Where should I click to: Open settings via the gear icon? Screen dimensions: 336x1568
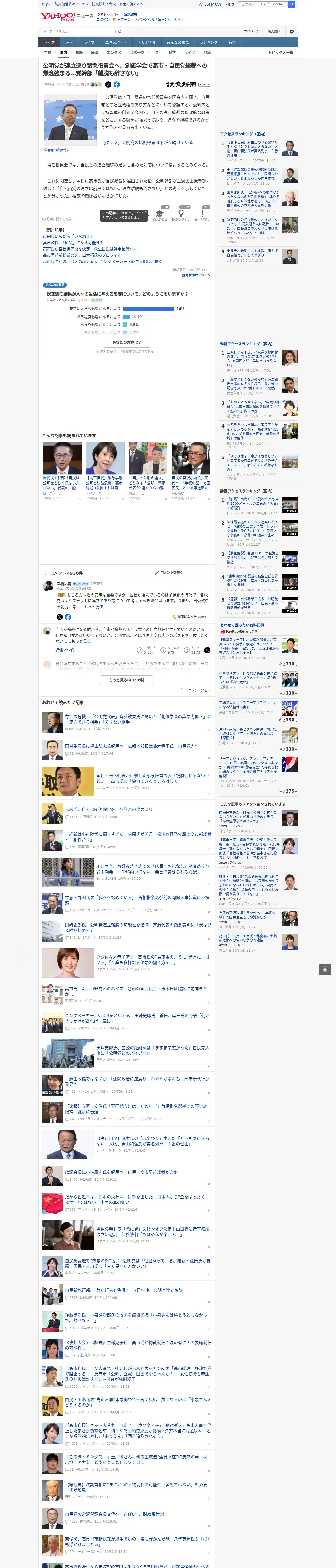(x=292, y=32)
